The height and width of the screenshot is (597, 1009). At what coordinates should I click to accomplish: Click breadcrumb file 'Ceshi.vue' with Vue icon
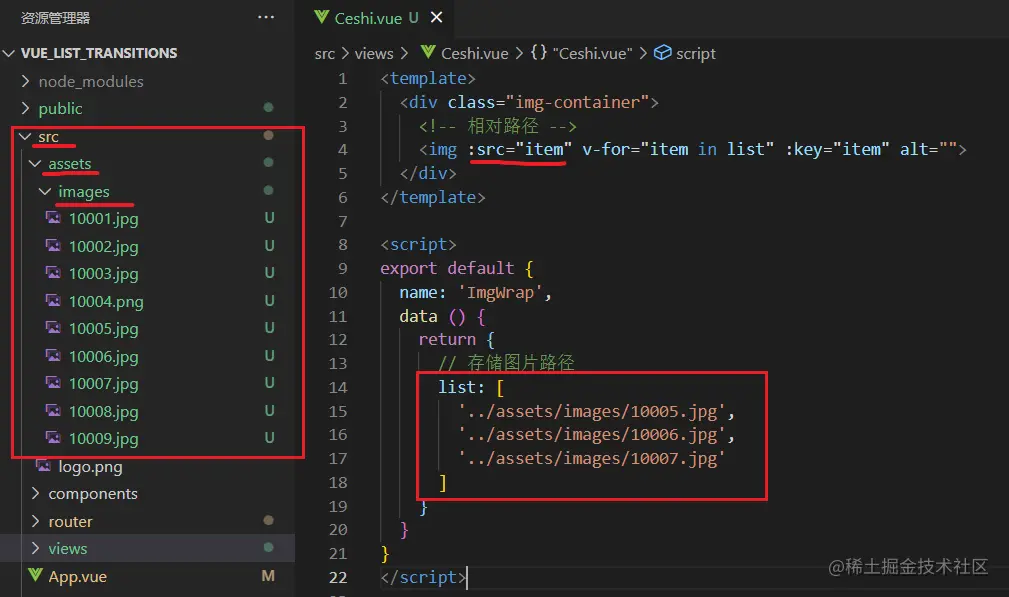coord(465,53)
